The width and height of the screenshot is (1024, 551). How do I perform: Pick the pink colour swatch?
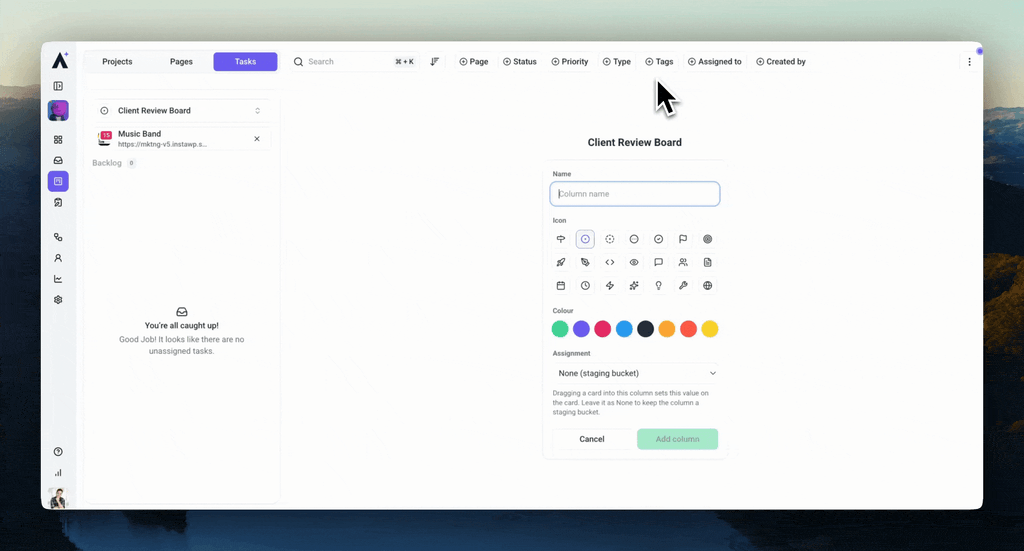(x=602, y=329)
